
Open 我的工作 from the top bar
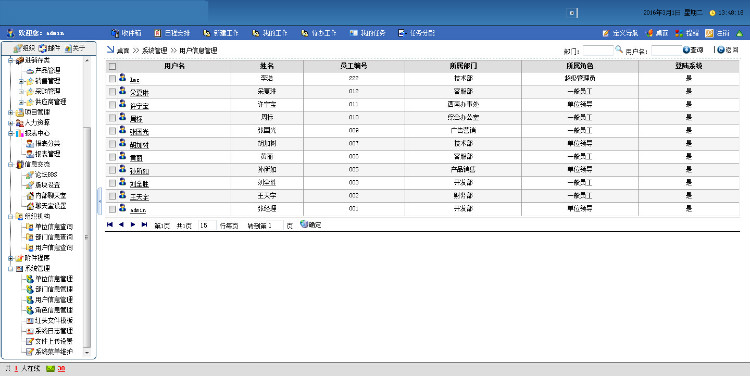click(x=270, y=33)
